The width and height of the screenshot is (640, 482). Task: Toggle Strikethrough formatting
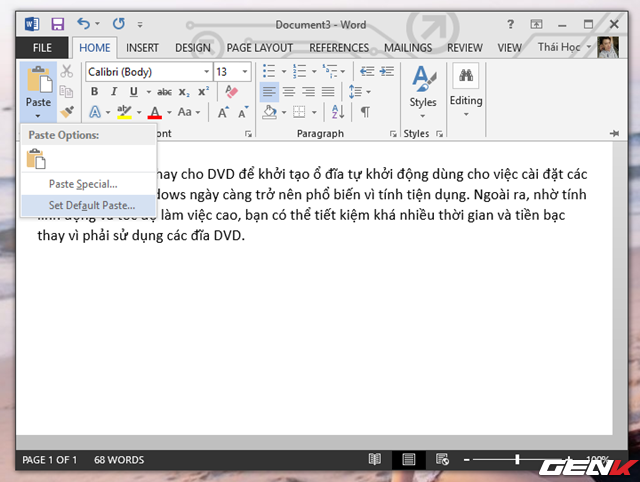click(164, 92)
